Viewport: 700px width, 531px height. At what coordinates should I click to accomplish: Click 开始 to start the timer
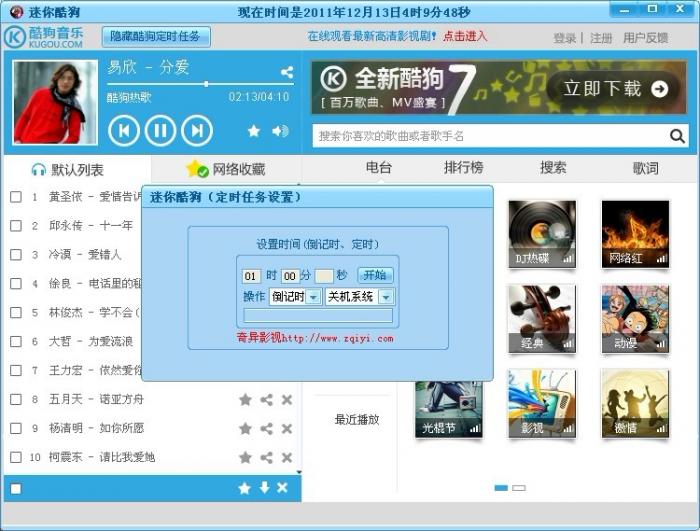375,275
